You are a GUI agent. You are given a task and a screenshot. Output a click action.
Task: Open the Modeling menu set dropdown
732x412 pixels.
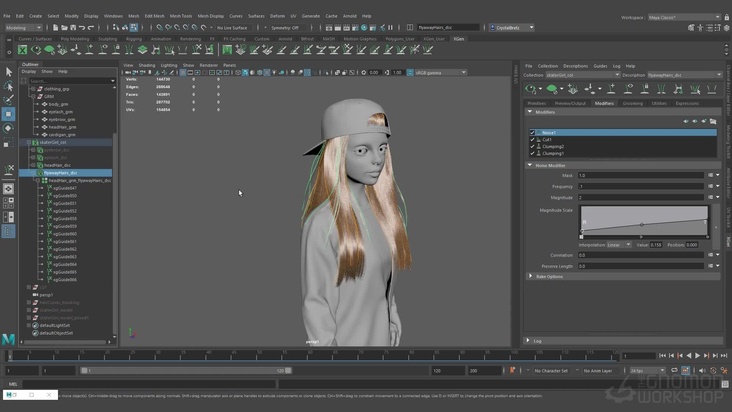click(x=22, y=27)
